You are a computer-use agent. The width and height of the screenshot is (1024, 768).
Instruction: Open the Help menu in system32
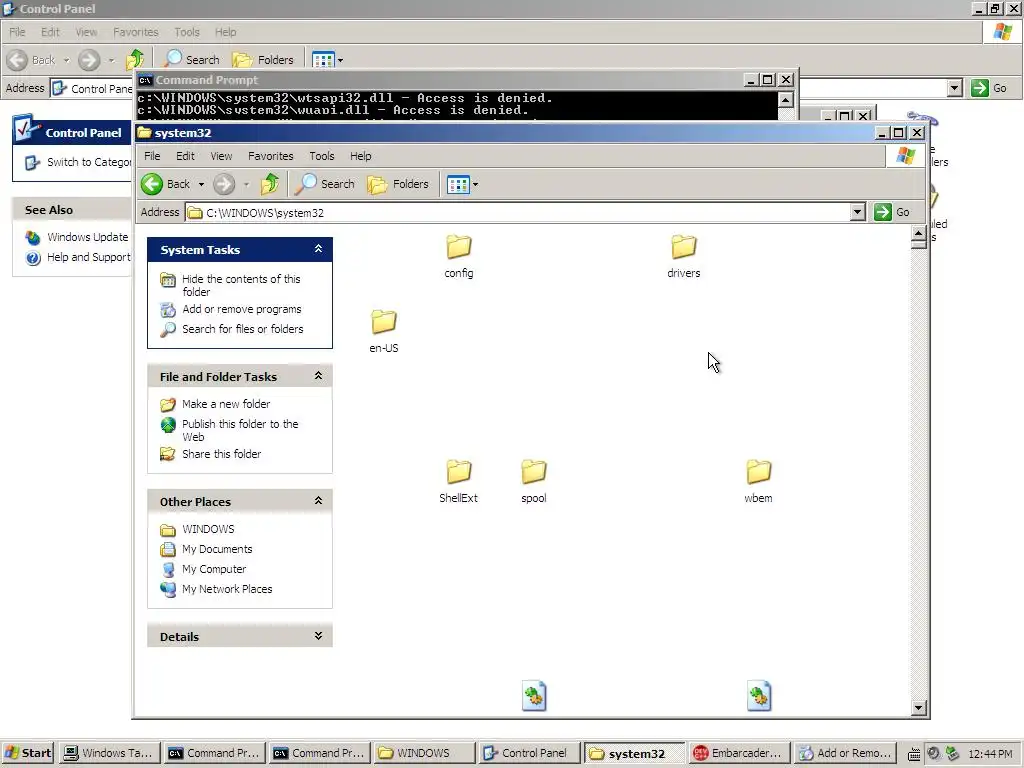tap(360, 156)
